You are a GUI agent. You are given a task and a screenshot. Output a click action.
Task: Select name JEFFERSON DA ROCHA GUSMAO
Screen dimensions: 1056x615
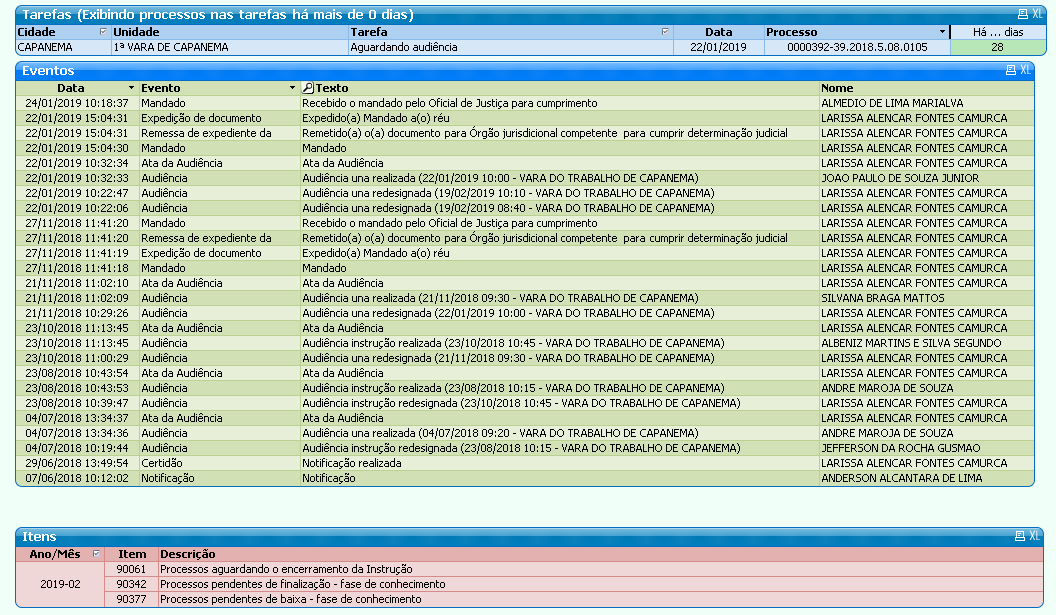click(x=900, y=448)
